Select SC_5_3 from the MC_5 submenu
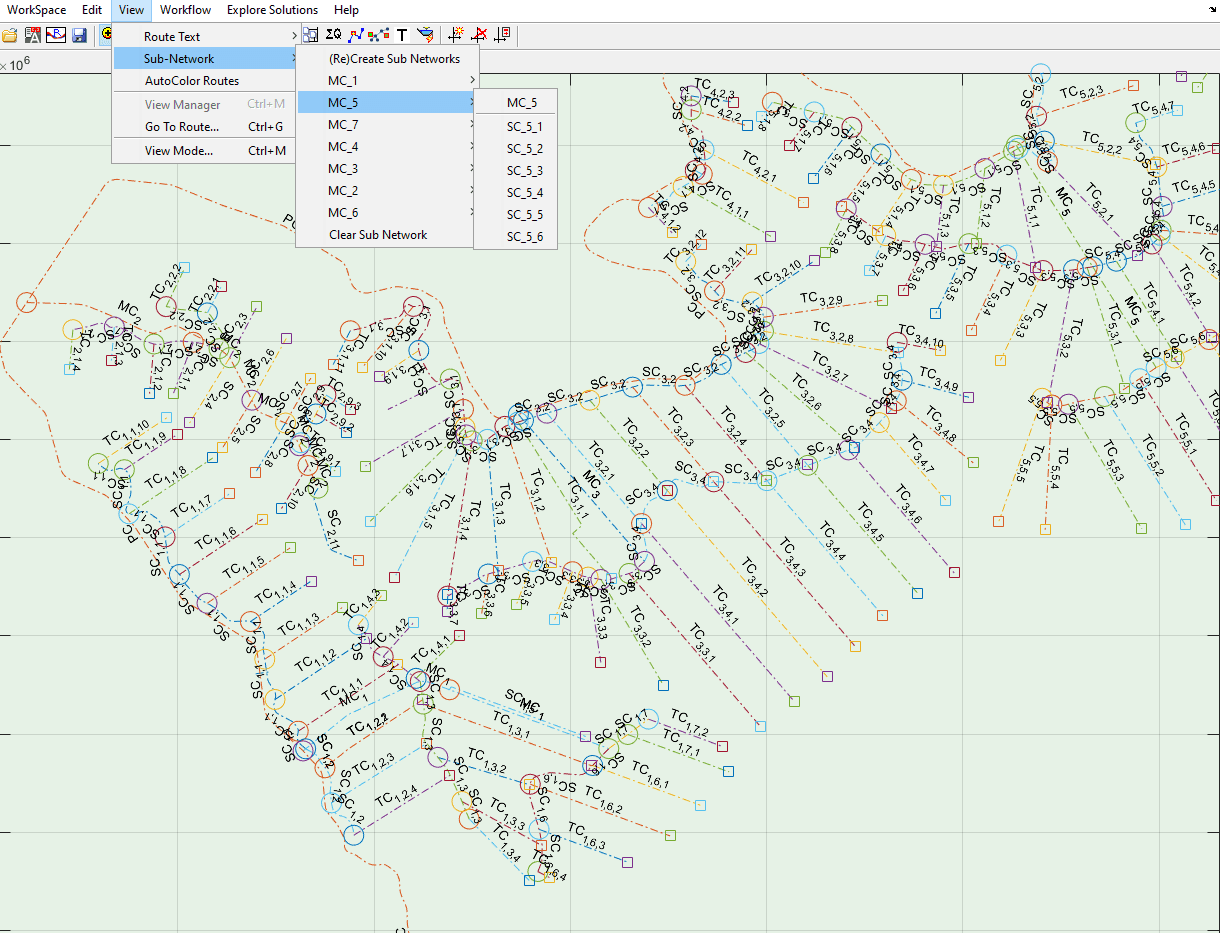The height and width of the screenshot is (933, 1220). pyautogui.click(x=524, y=171)
